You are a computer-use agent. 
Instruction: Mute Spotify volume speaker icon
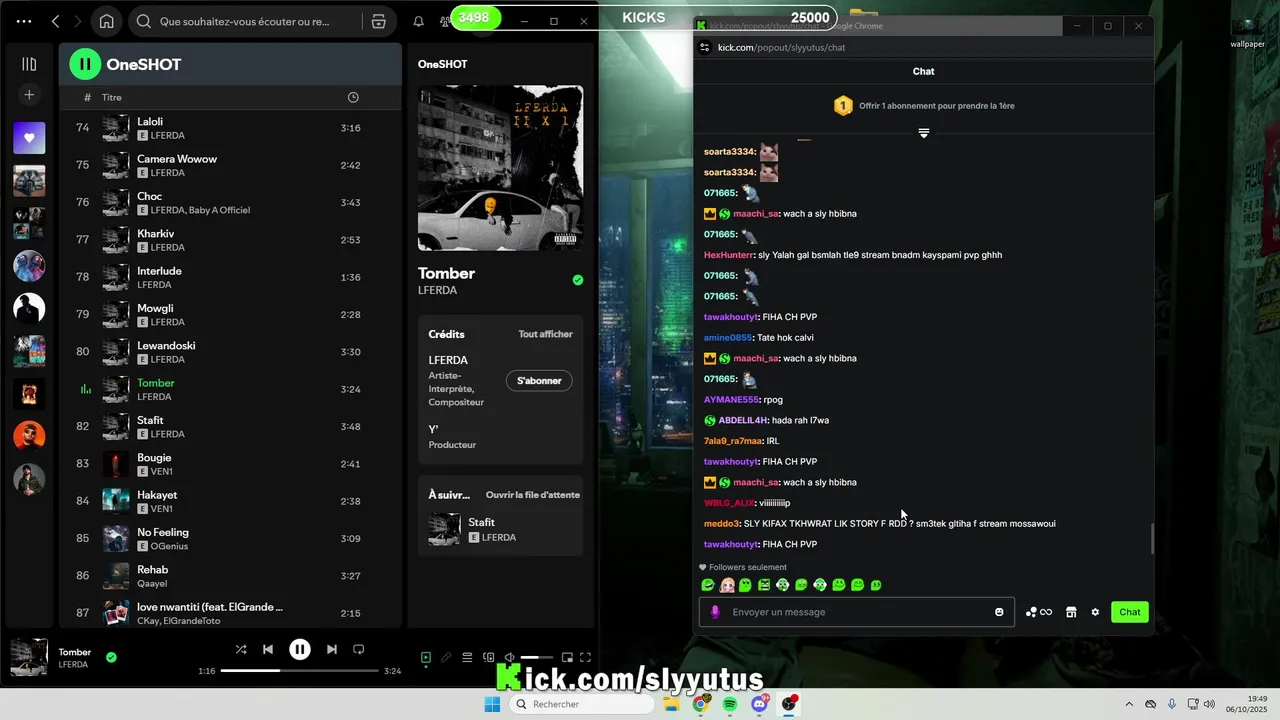(508, 657)
